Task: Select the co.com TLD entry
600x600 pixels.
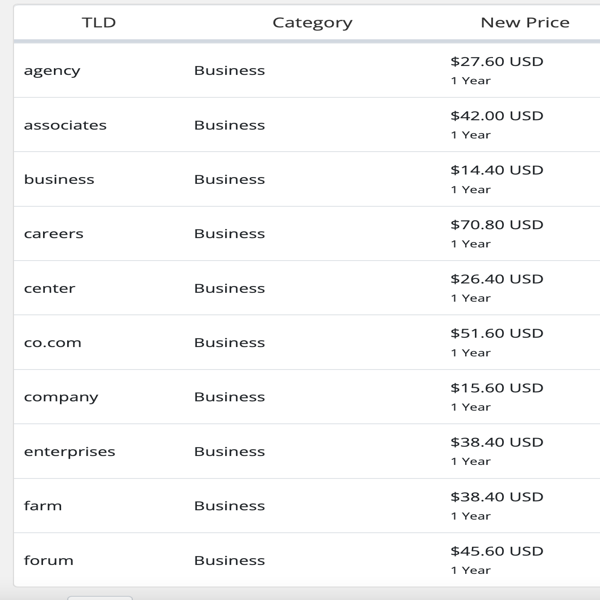Action: pyautogui.click(x=52, y=342)
